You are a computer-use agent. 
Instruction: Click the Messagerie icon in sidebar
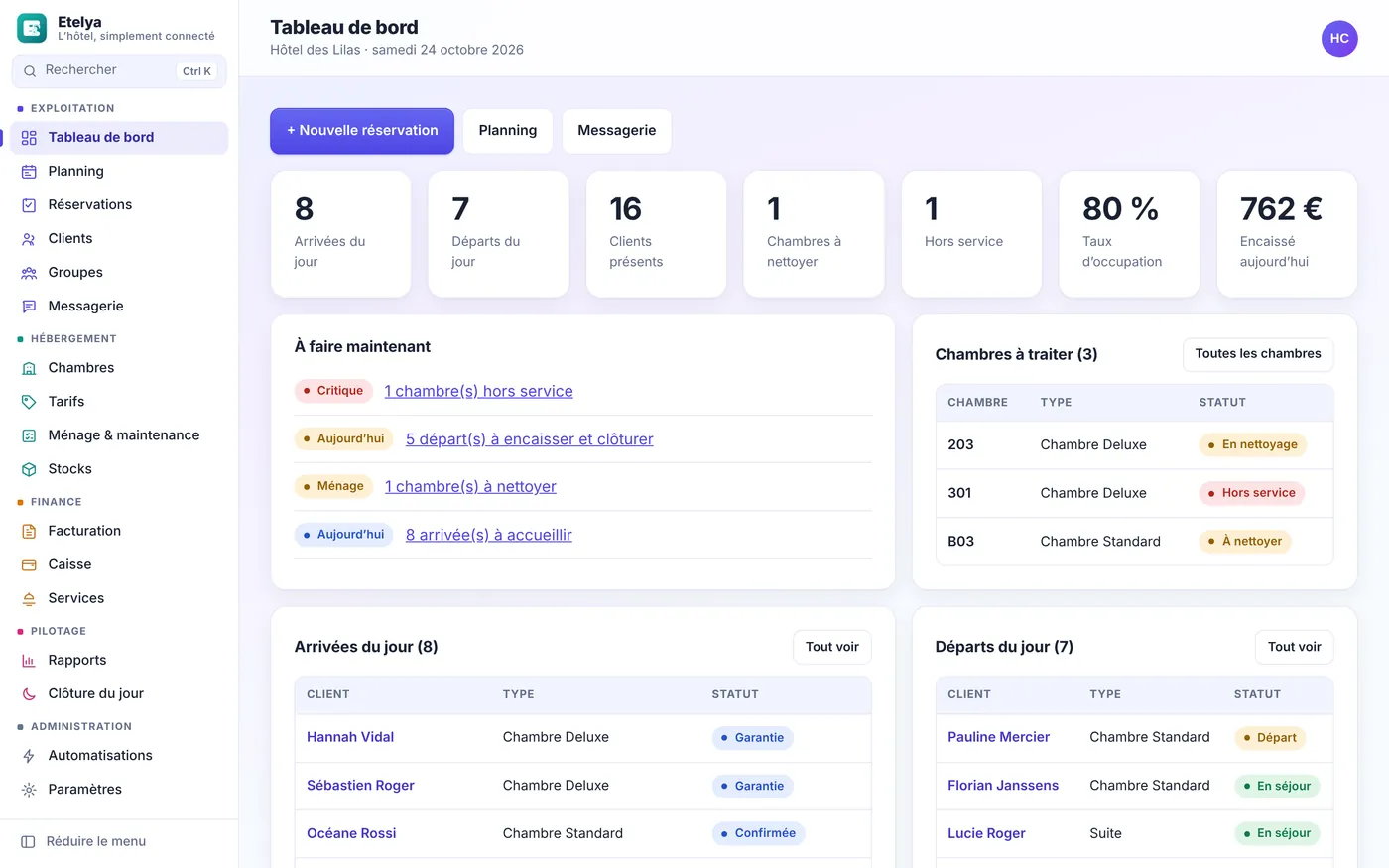29,307
